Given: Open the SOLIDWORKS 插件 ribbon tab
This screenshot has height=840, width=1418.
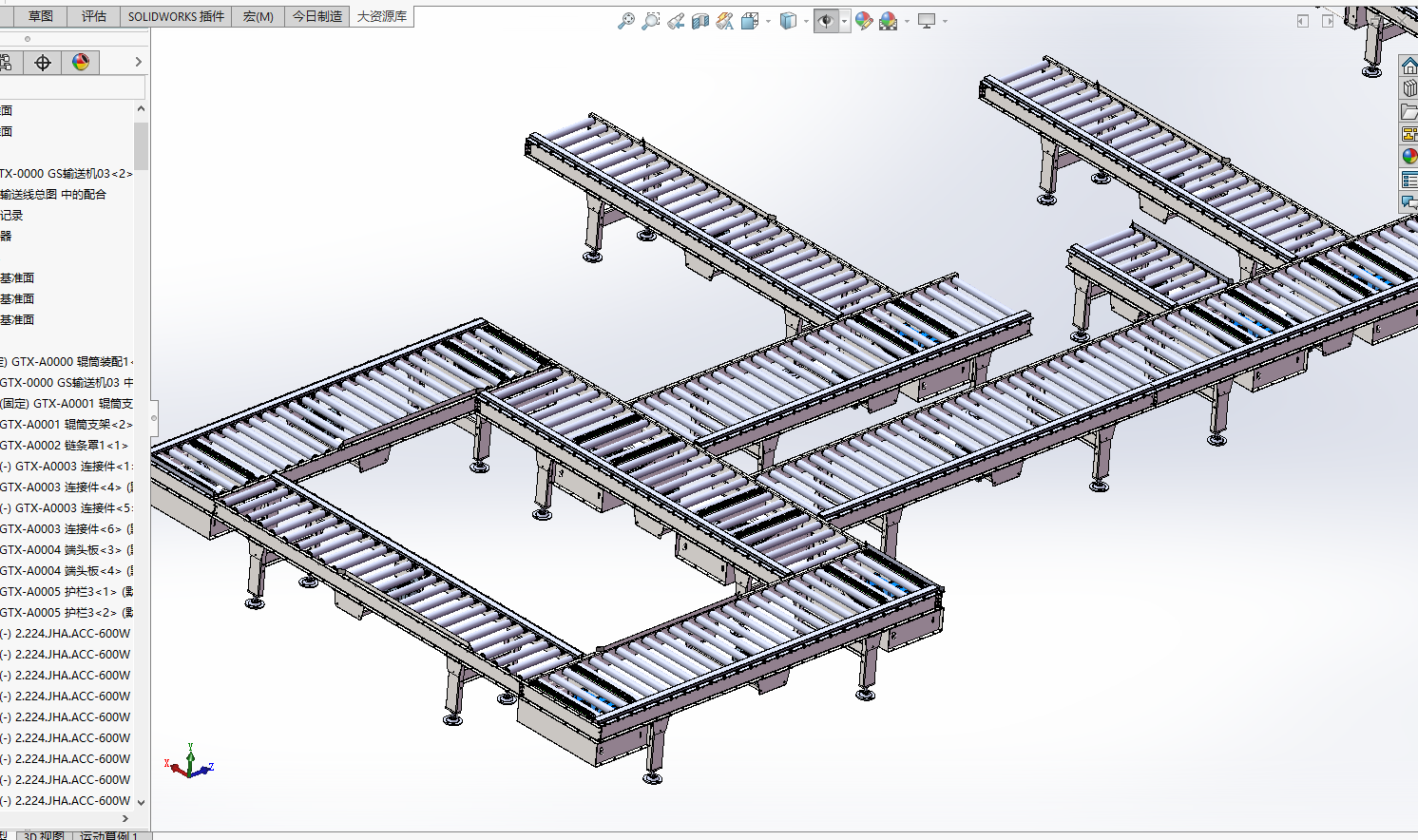Looking at the screenshot, I should 176,16.
